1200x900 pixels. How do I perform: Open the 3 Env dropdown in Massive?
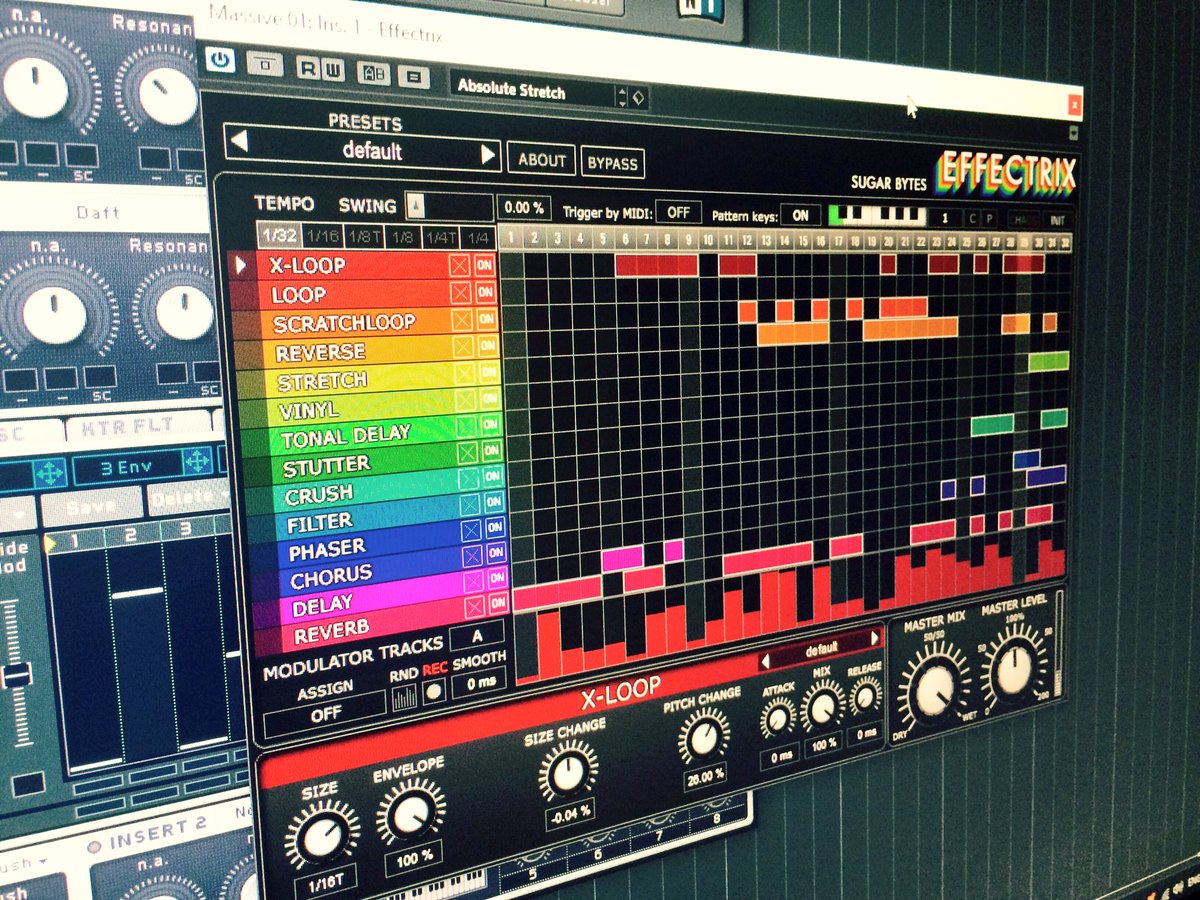tap(127, 466)
